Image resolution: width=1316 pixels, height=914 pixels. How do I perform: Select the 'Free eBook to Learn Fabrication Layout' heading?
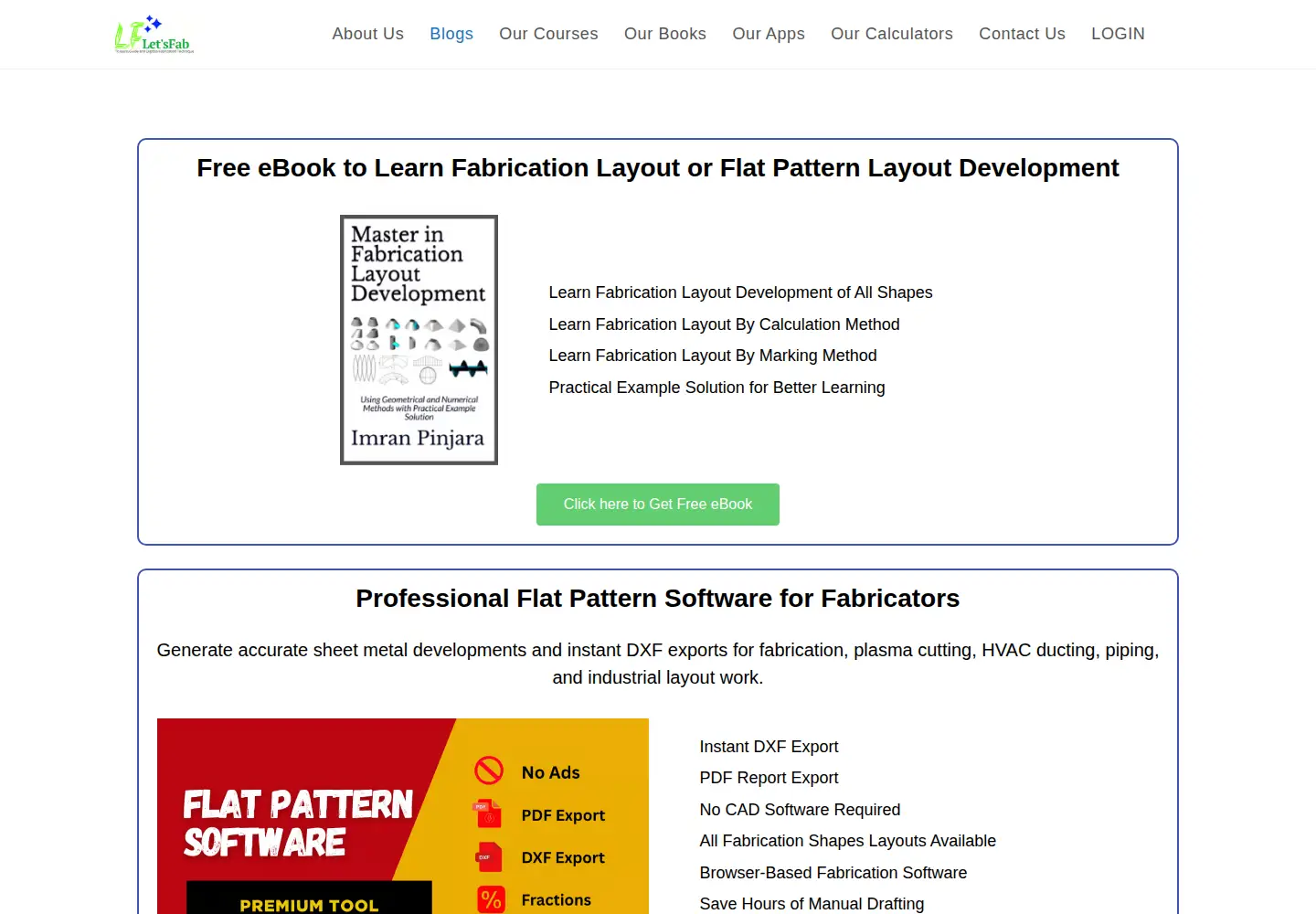click(658, 168)
